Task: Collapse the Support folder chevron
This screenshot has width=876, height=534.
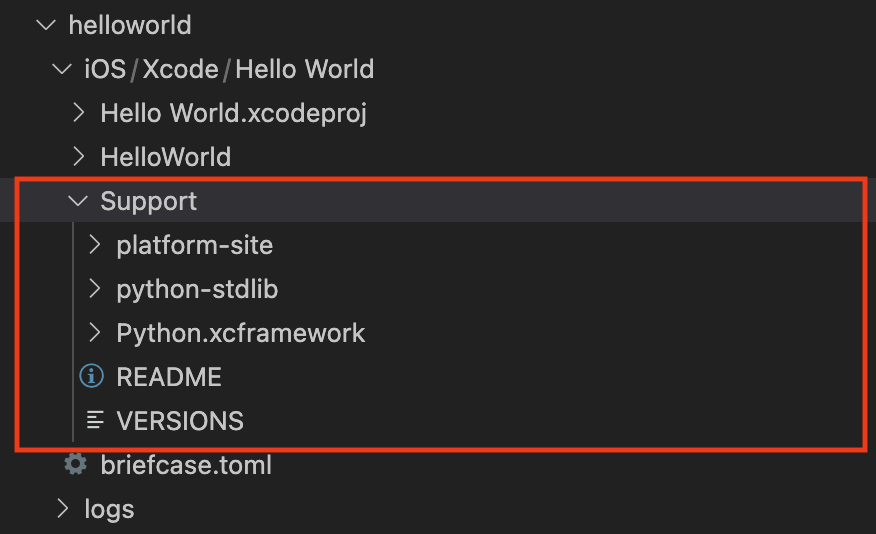Action: coord(78,201)
